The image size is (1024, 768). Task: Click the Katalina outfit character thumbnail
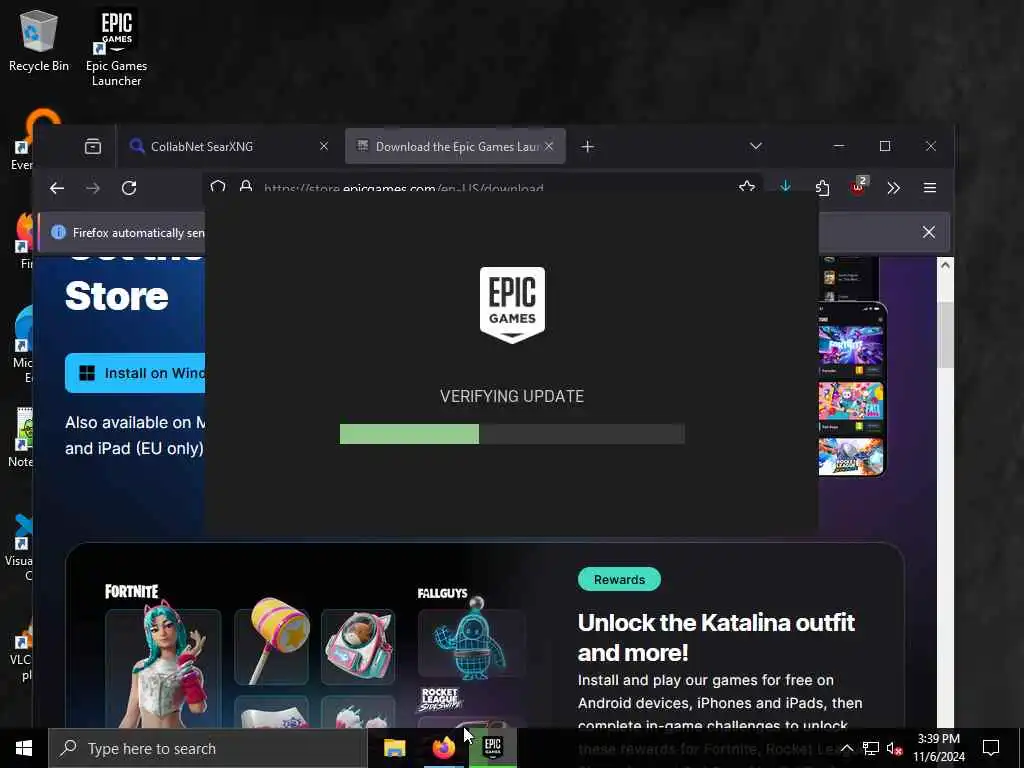(163, 667)
